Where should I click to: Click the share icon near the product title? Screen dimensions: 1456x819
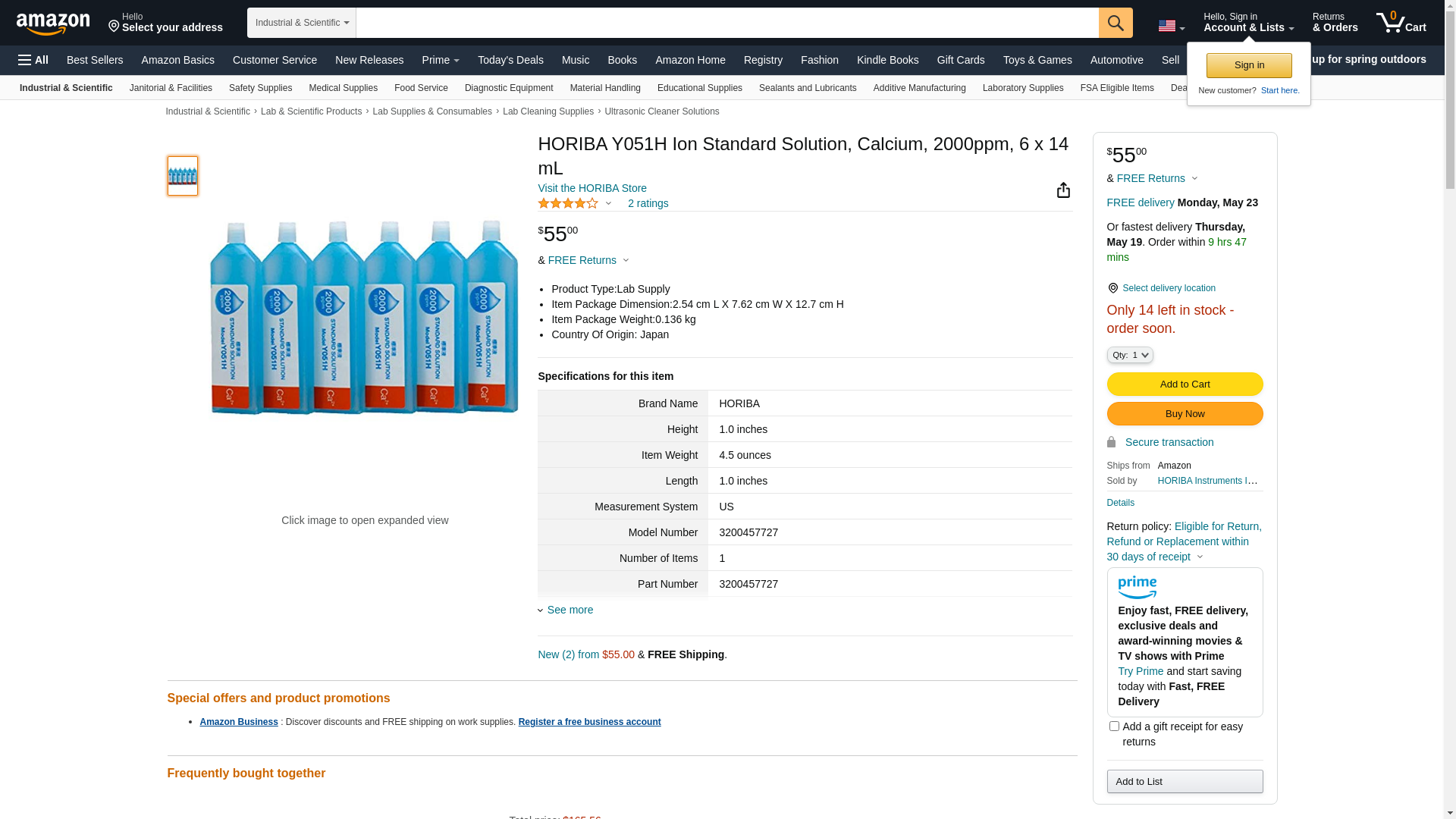coord(1063,190)
